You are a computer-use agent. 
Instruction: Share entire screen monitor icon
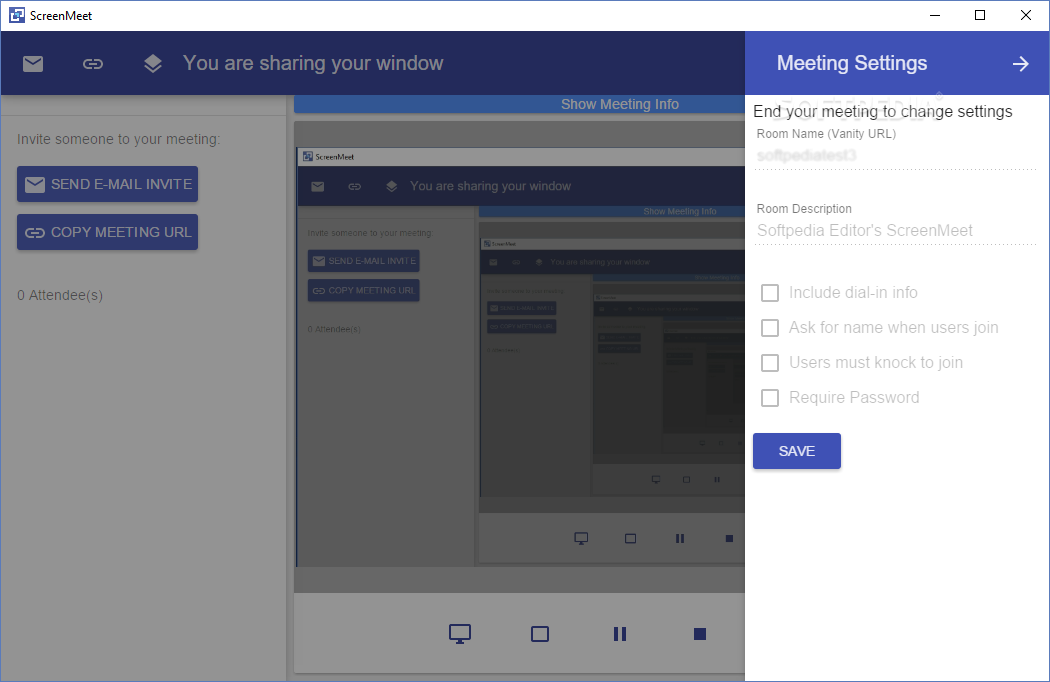click(x=460, y=634)
